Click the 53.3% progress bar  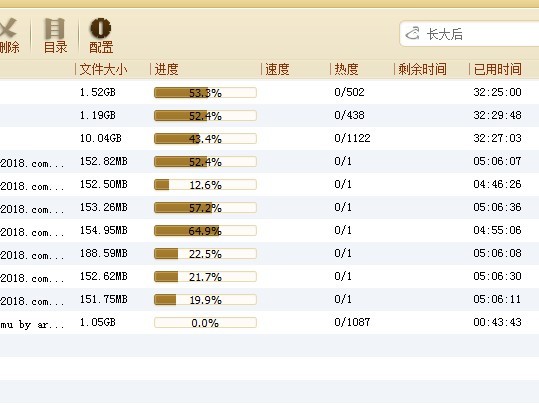(205, 92)
